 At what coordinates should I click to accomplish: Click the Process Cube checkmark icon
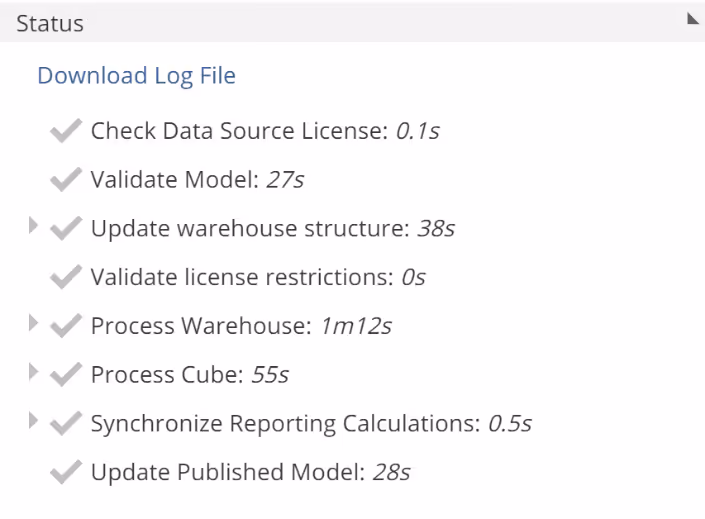tap(65, 375)
